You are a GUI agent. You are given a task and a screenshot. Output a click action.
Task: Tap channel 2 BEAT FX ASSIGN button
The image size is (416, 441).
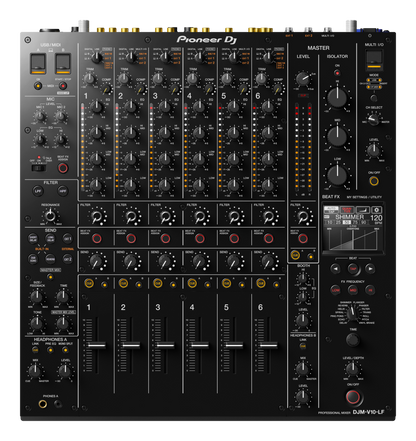131,238
